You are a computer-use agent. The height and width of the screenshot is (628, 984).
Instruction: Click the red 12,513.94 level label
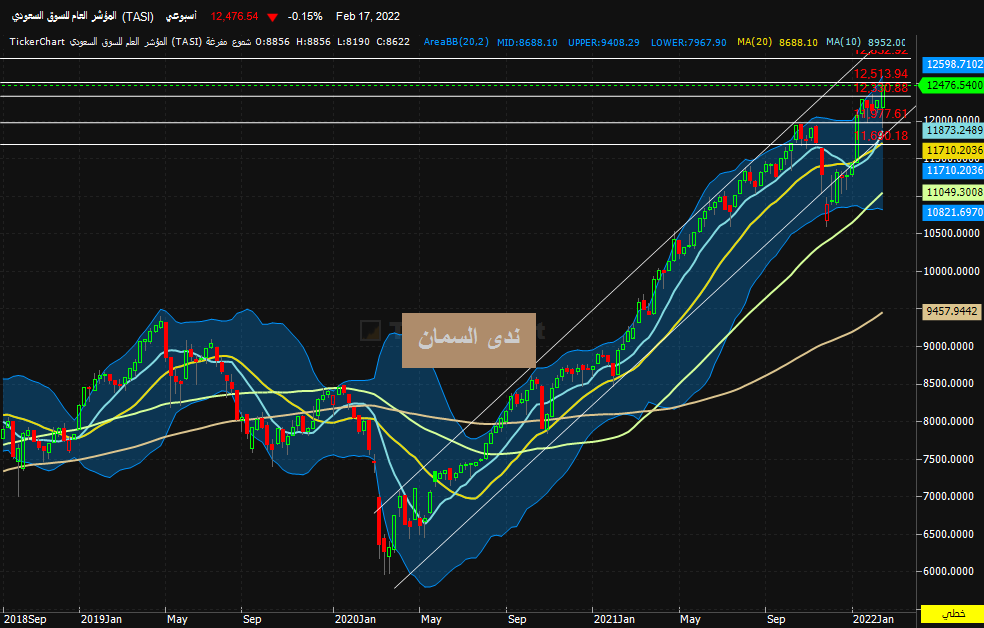[x=880, y=74]
